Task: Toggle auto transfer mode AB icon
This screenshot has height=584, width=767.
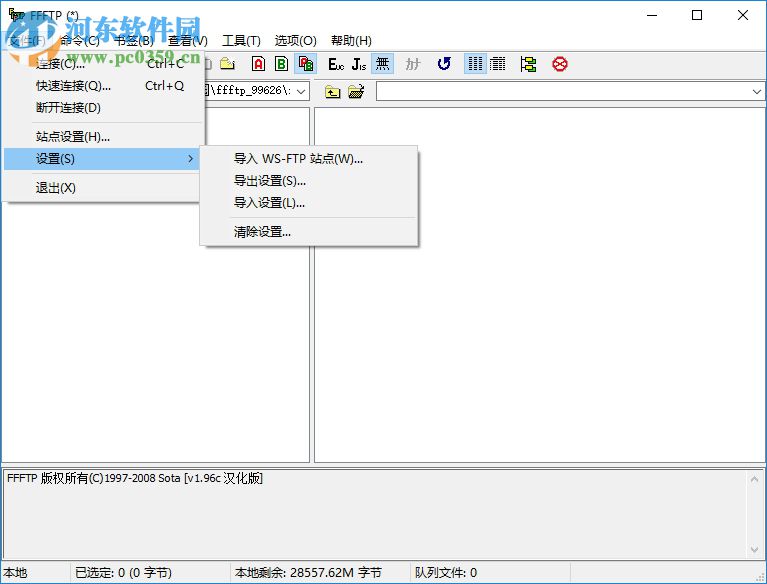Action: pos(306,64)
